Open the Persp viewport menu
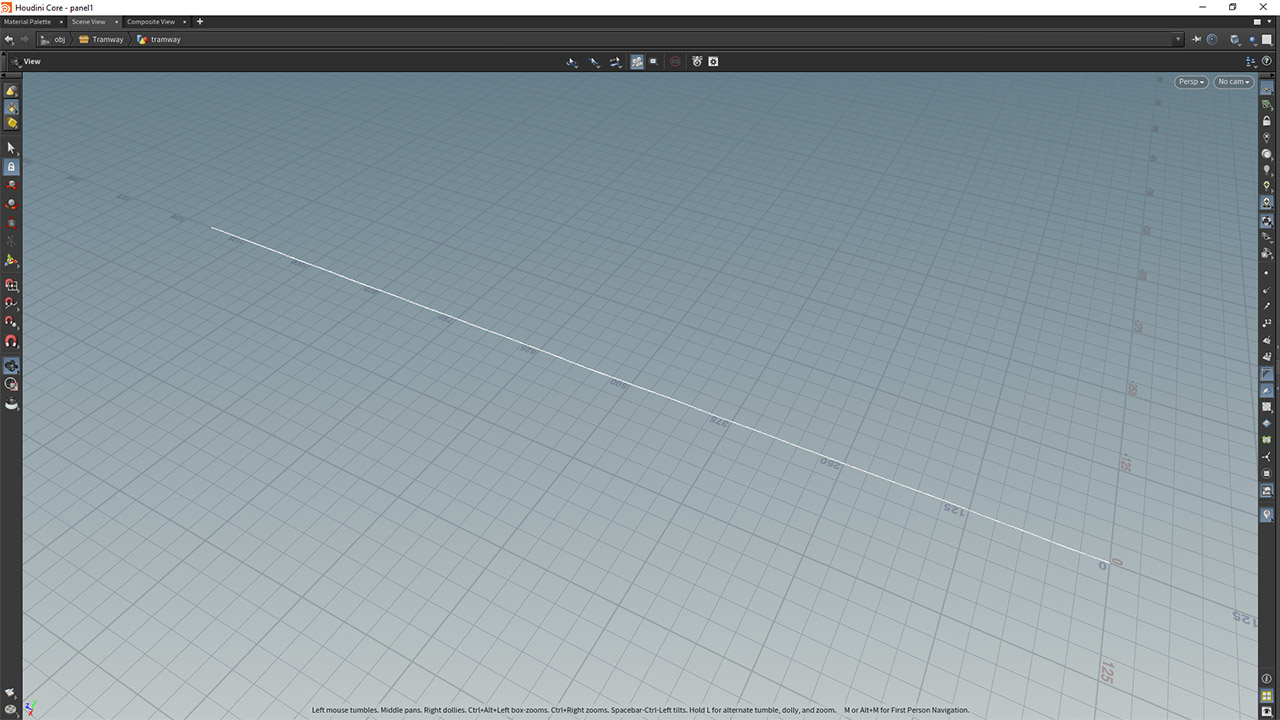This screenshot has width=1280, height=720. pos(1191,82)
